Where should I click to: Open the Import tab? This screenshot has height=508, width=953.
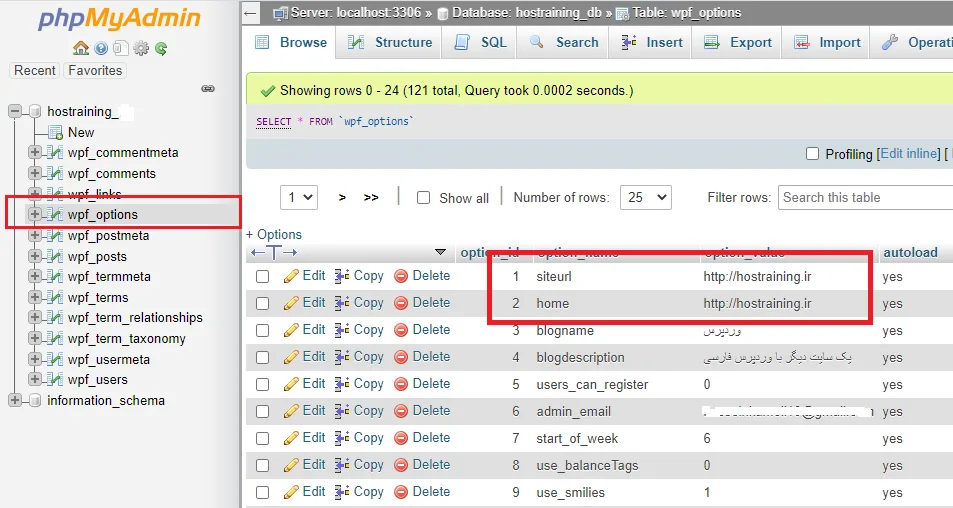point(827,43)
